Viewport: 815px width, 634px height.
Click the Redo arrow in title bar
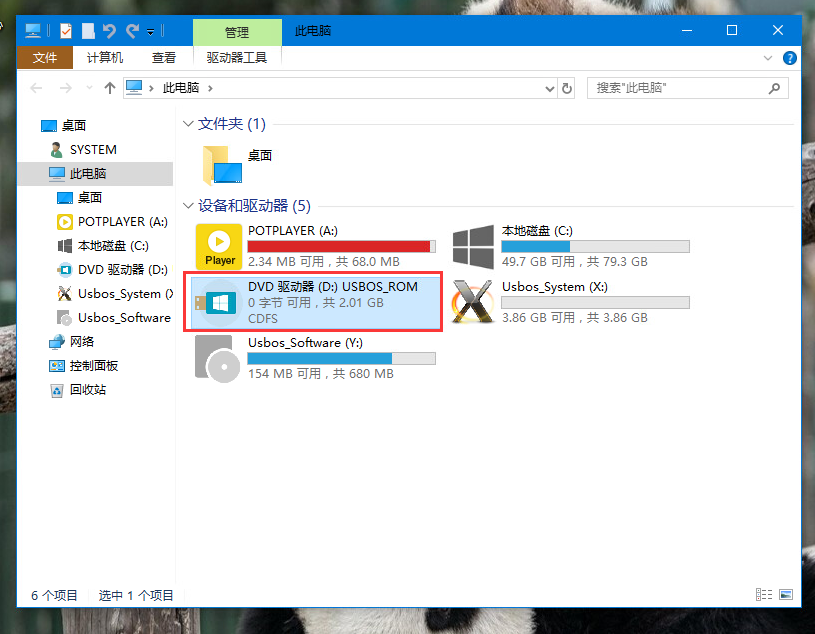click(132, 31)
